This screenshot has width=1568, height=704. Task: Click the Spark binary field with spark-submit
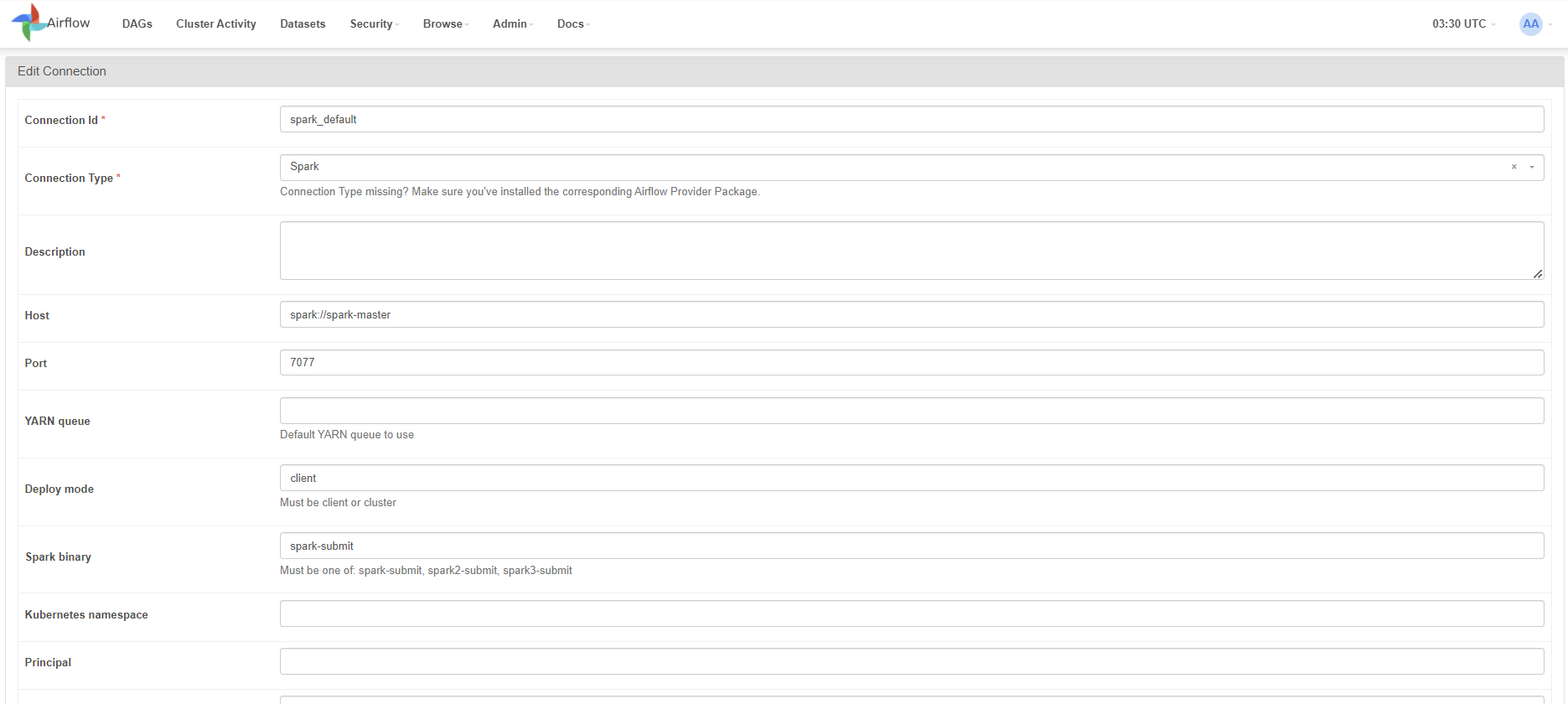tap(912, 546)
